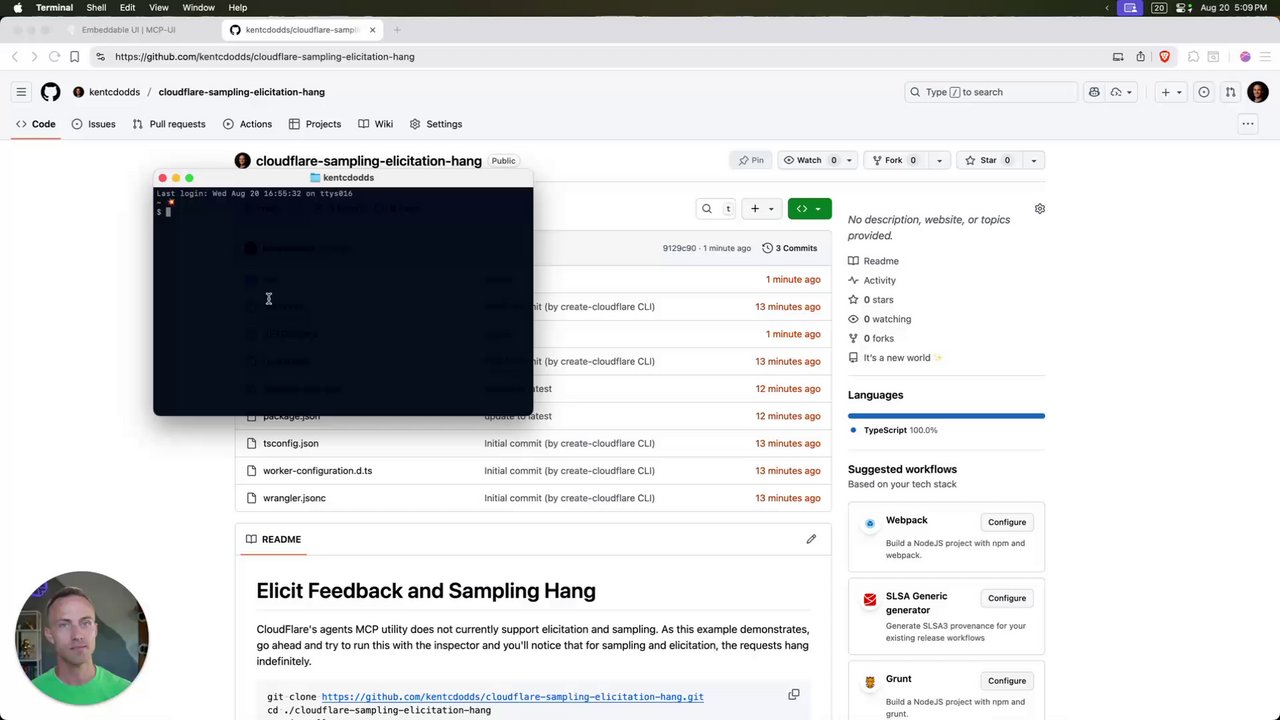1280x720 pixels.
Task: Open the GitHub global navigation hamburger menu
Action: click(21, 92)
